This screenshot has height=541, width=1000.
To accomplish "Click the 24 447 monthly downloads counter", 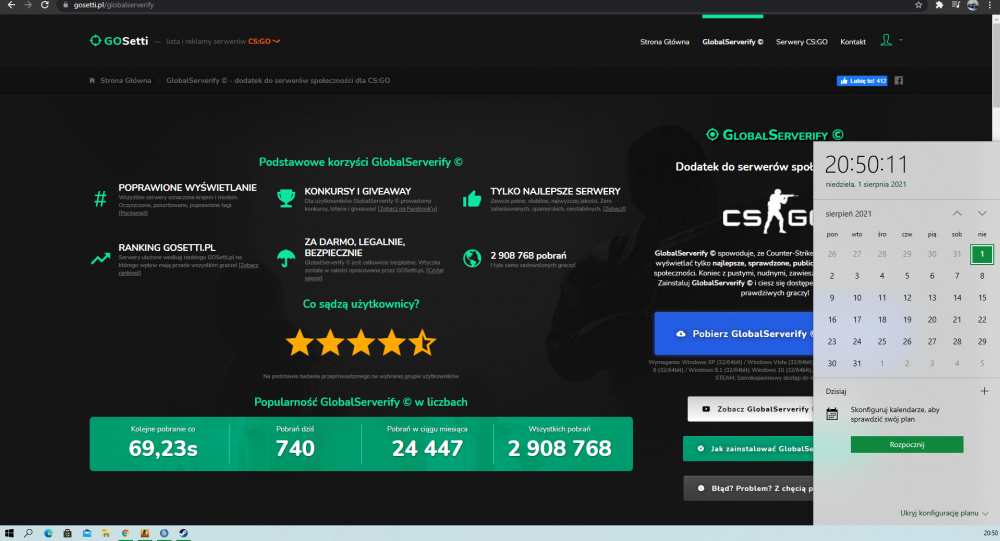I will pos(427,443).
